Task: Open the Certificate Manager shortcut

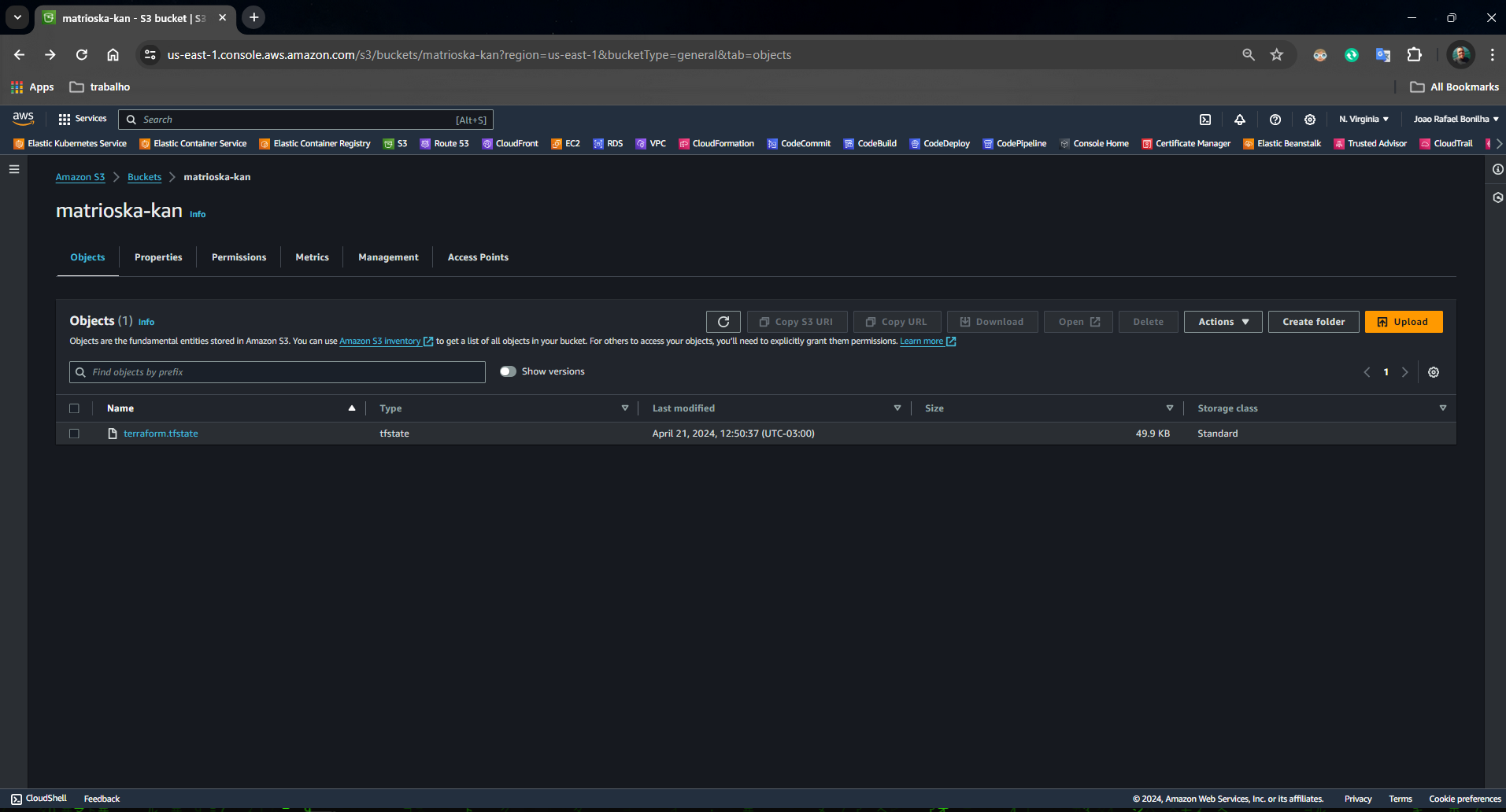Action: click(x=1186, y=143)
